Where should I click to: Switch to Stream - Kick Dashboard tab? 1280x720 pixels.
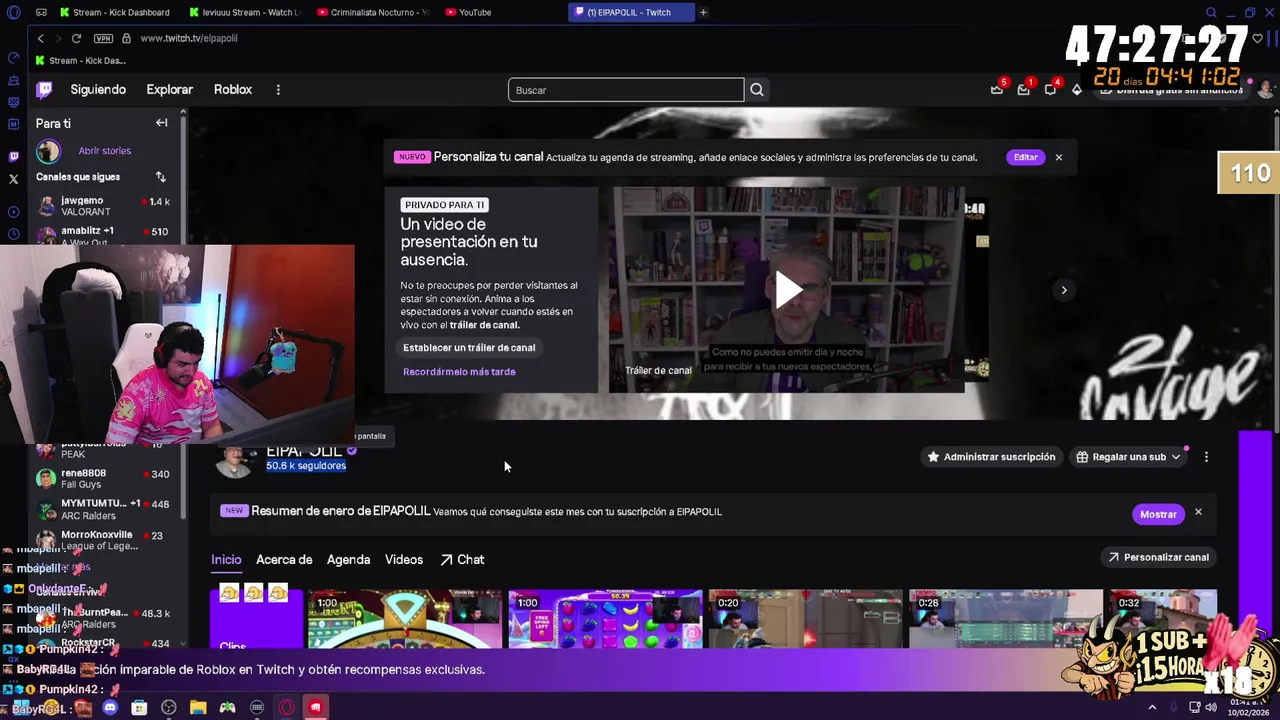tap(117, 12)
